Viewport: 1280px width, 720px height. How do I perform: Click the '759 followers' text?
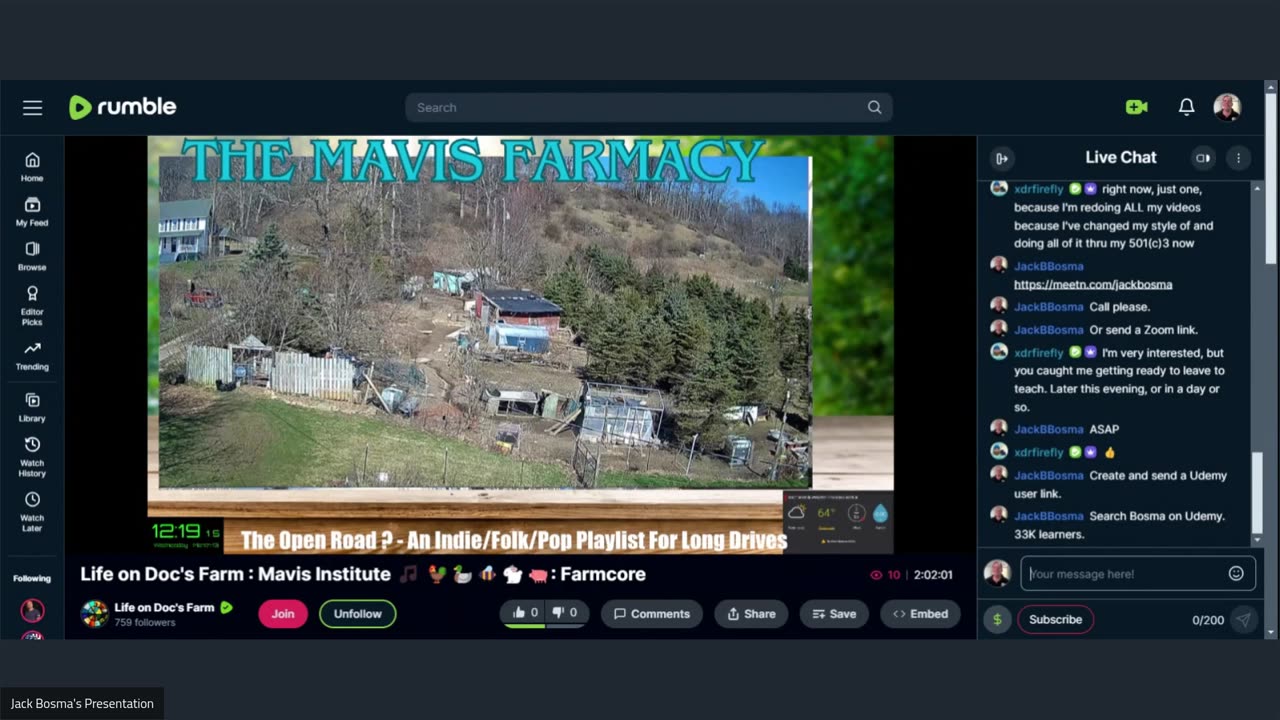(145, 622)
